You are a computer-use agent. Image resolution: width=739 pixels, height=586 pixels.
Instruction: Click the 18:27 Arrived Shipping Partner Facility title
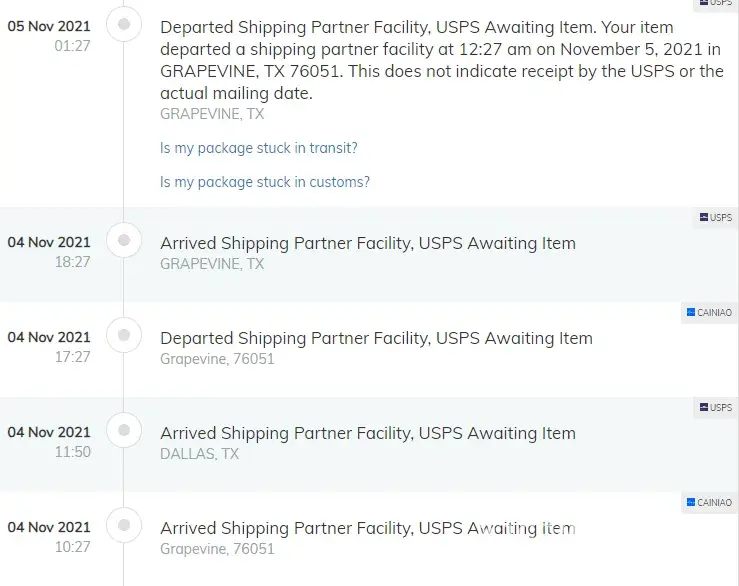(x=368, y=243)
